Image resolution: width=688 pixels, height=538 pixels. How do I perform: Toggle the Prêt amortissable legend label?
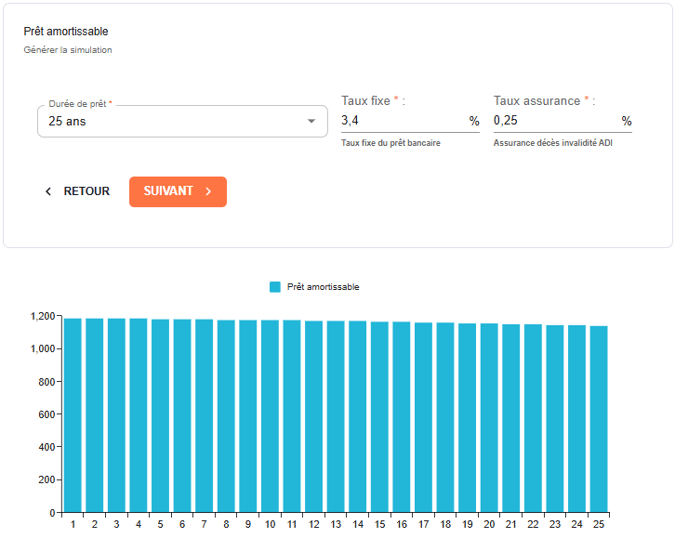pyautogui.click(x=322, y=287)
